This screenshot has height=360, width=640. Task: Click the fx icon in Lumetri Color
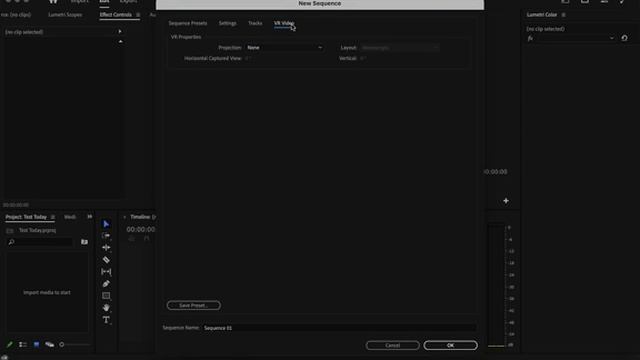530,38
